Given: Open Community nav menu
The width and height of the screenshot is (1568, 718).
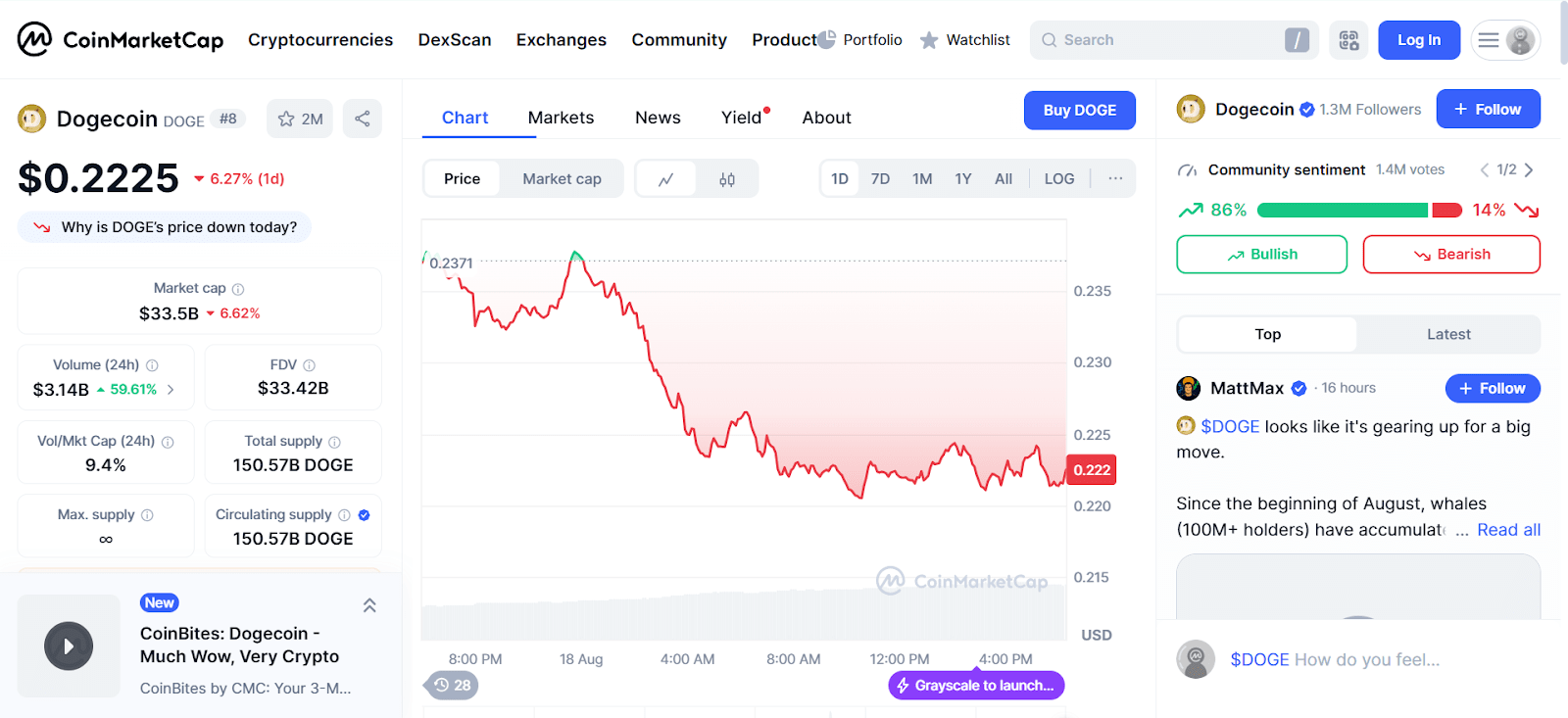Looking at the screenshot, I should (x=679, y=40).
